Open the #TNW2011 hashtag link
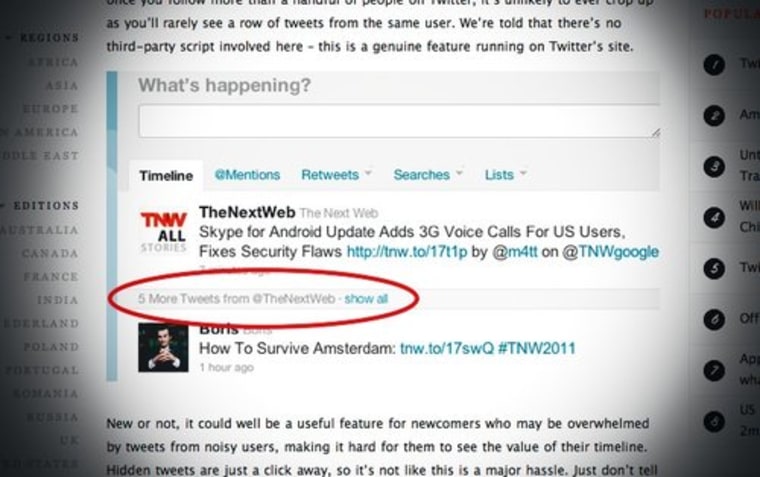 click(536, 348)
